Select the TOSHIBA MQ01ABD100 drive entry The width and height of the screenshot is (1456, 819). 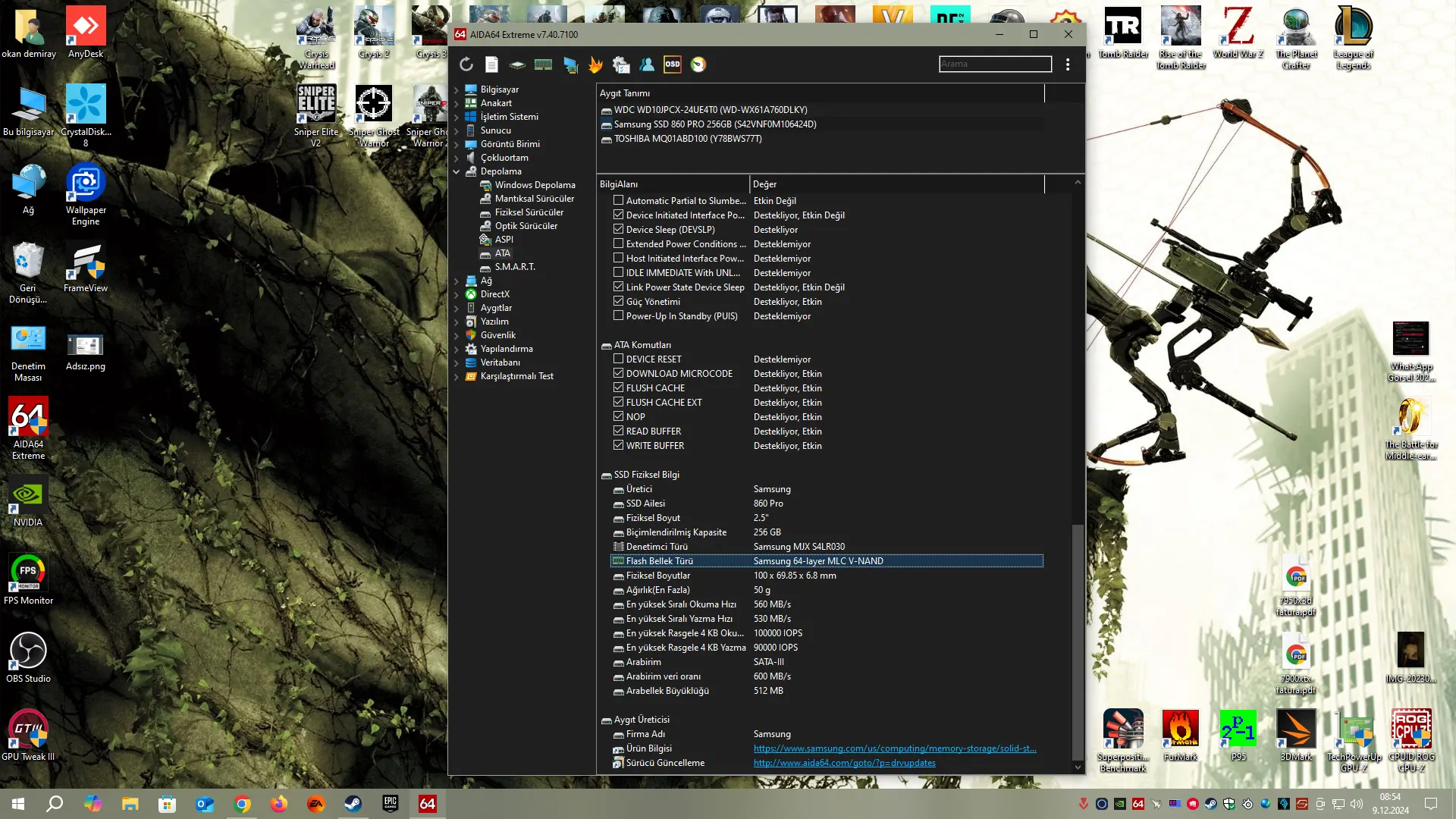click(688, 139)
